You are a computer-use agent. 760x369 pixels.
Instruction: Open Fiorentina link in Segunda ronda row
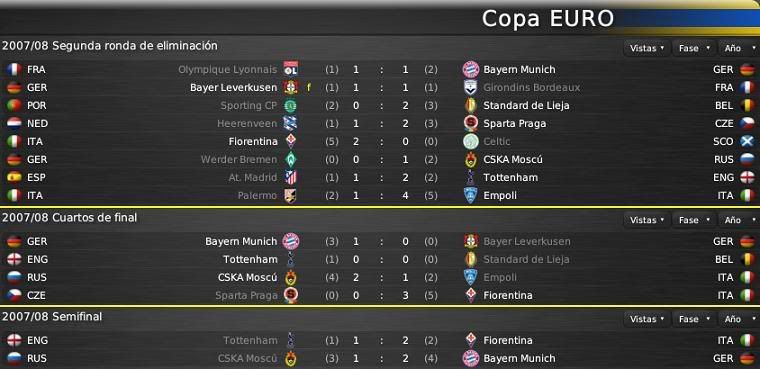pyautogui.click(x=253, y=142)
